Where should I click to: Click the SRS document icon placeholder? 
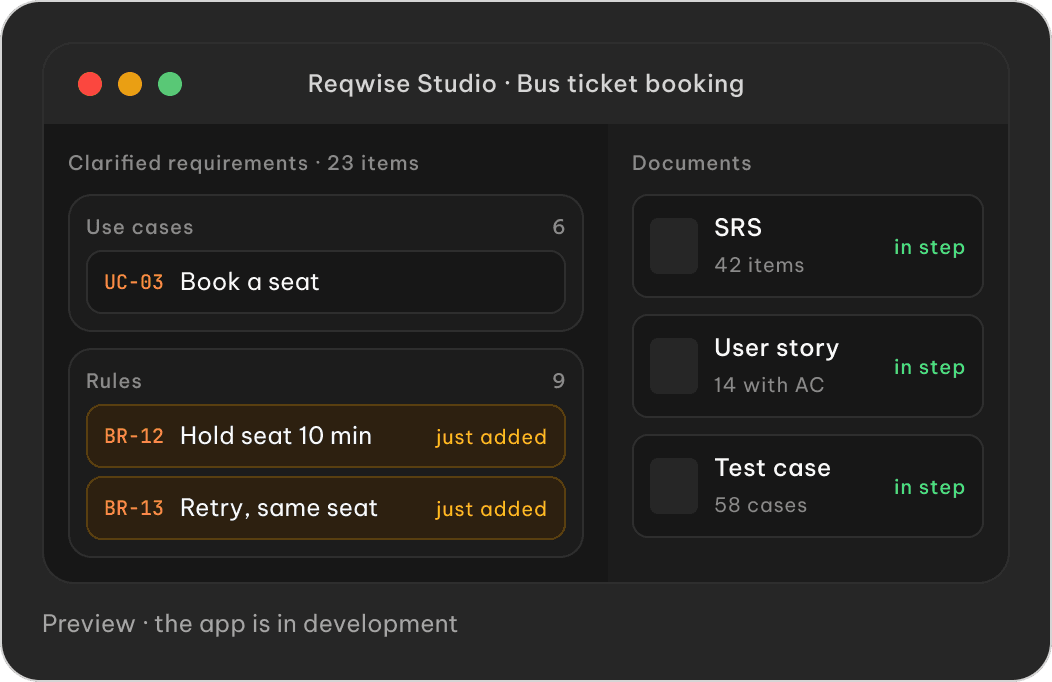click(x=674, y=245)
